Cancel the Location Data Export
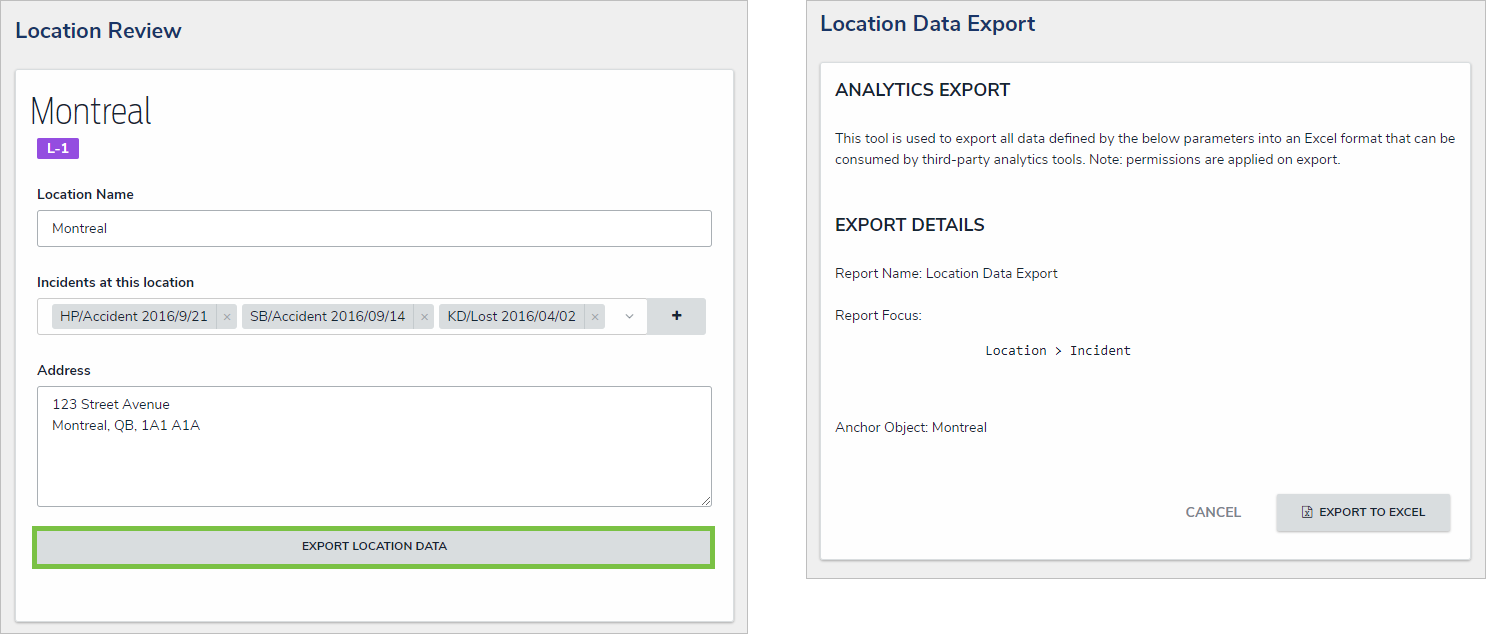1486x634 pixels. (x=1213, y=512)
